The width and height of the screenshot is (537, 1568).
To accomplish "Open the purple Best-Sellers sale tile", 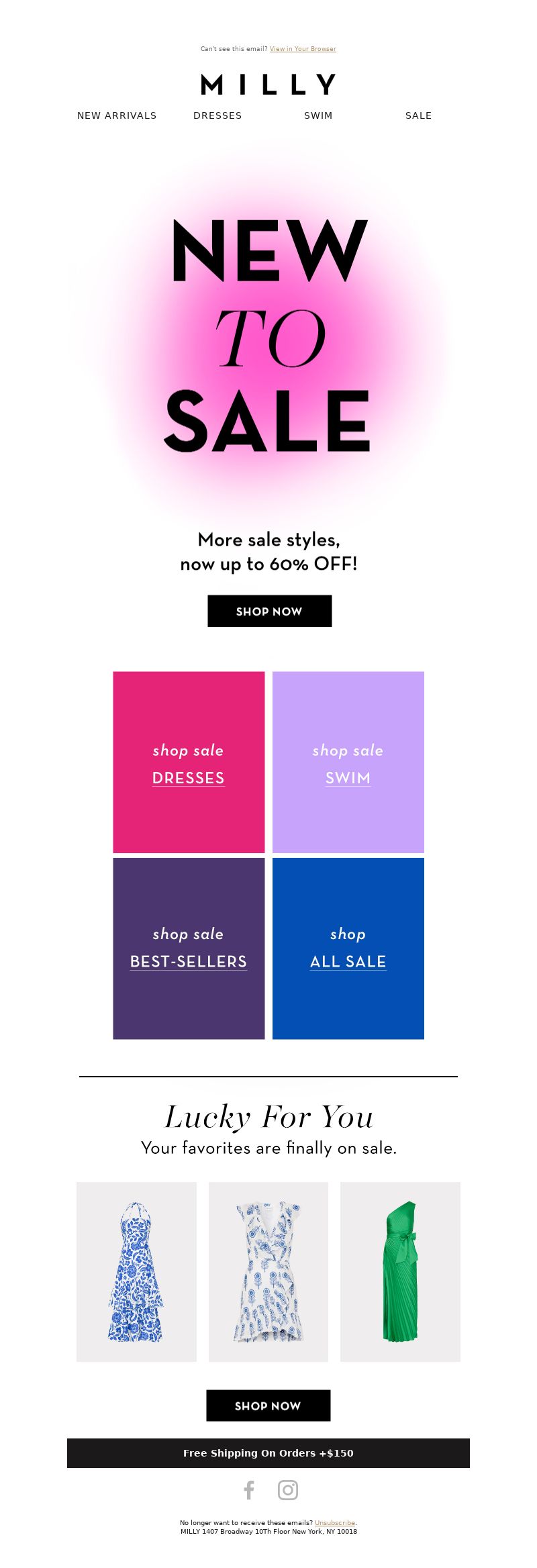I will (189, 948).
